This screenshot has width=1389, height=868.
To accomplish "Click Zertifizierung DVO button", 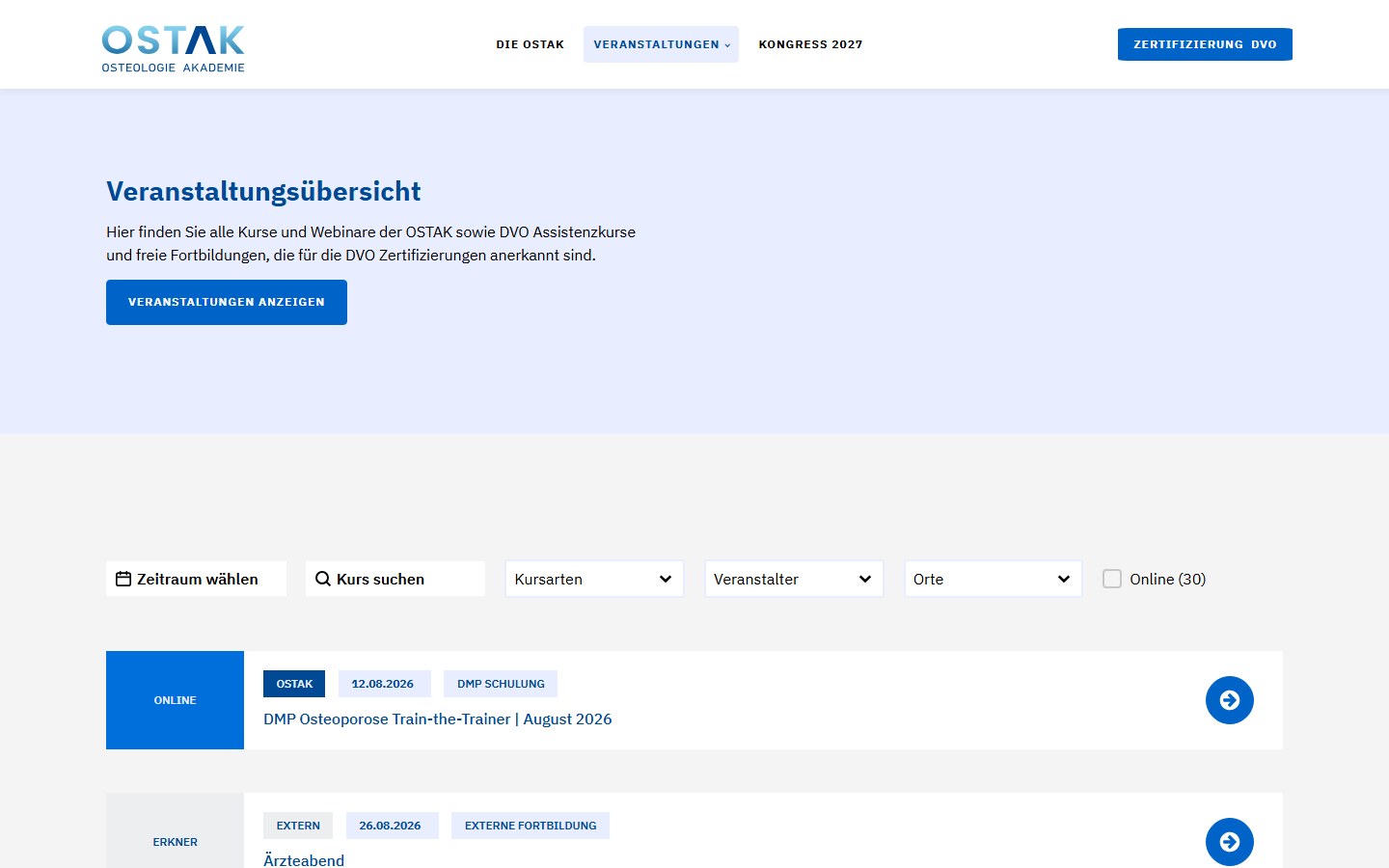I will pos(1205,44).
